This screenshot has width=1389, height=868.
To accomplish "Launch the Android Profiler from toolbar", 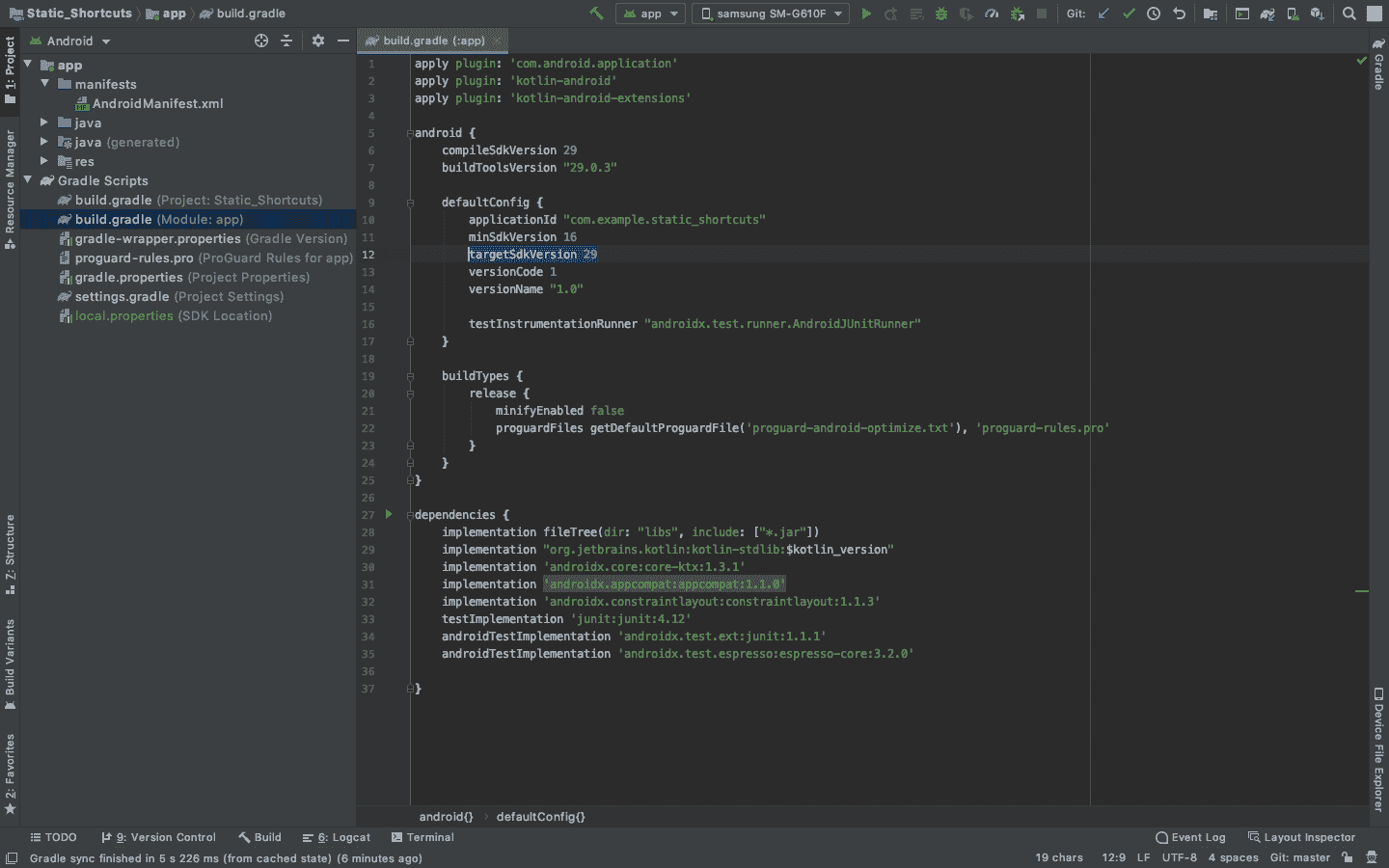I will 992,14.
